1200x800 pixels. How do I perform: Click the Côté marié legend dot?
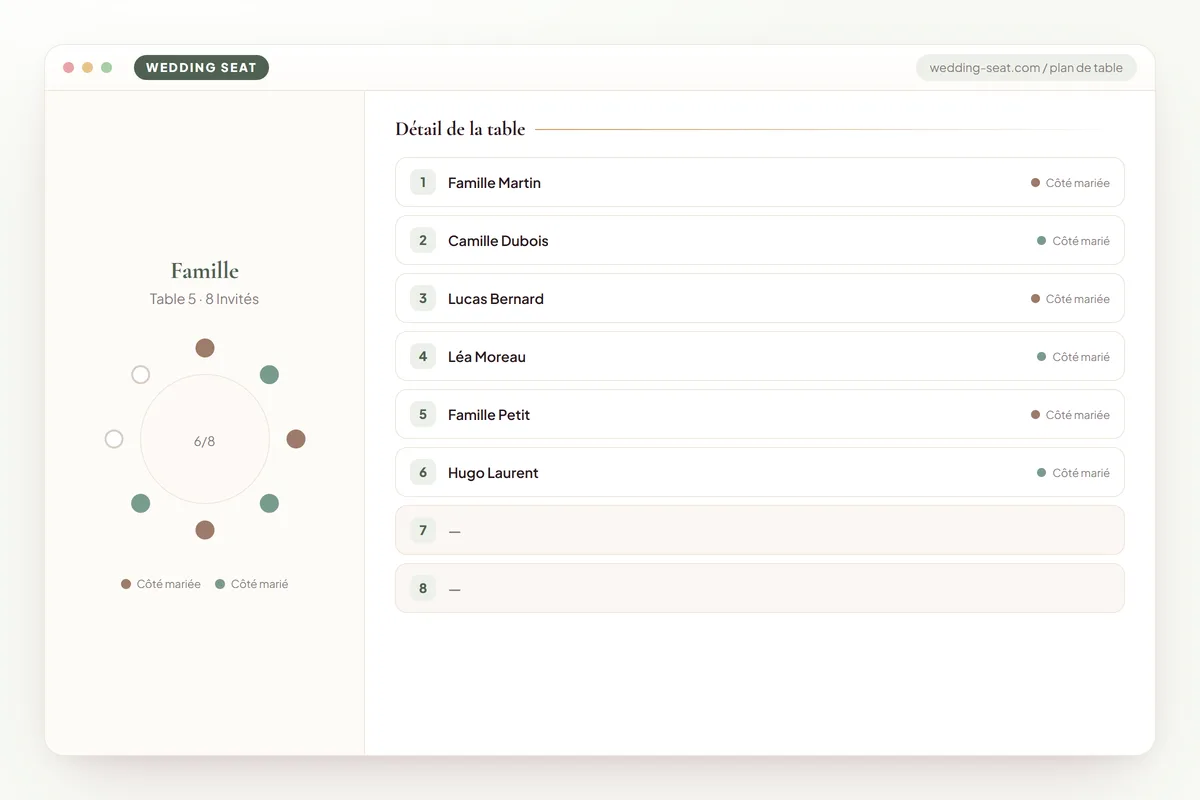coord(220,584)
